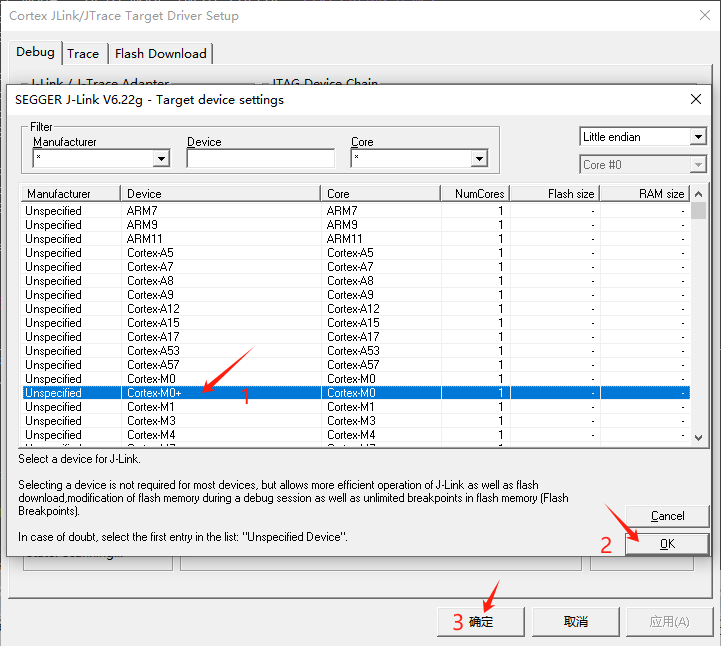Viewport: 721px width, 646px height.
Task: Select the Cortex-M1 device row
Action: click(x=355, y=407)
